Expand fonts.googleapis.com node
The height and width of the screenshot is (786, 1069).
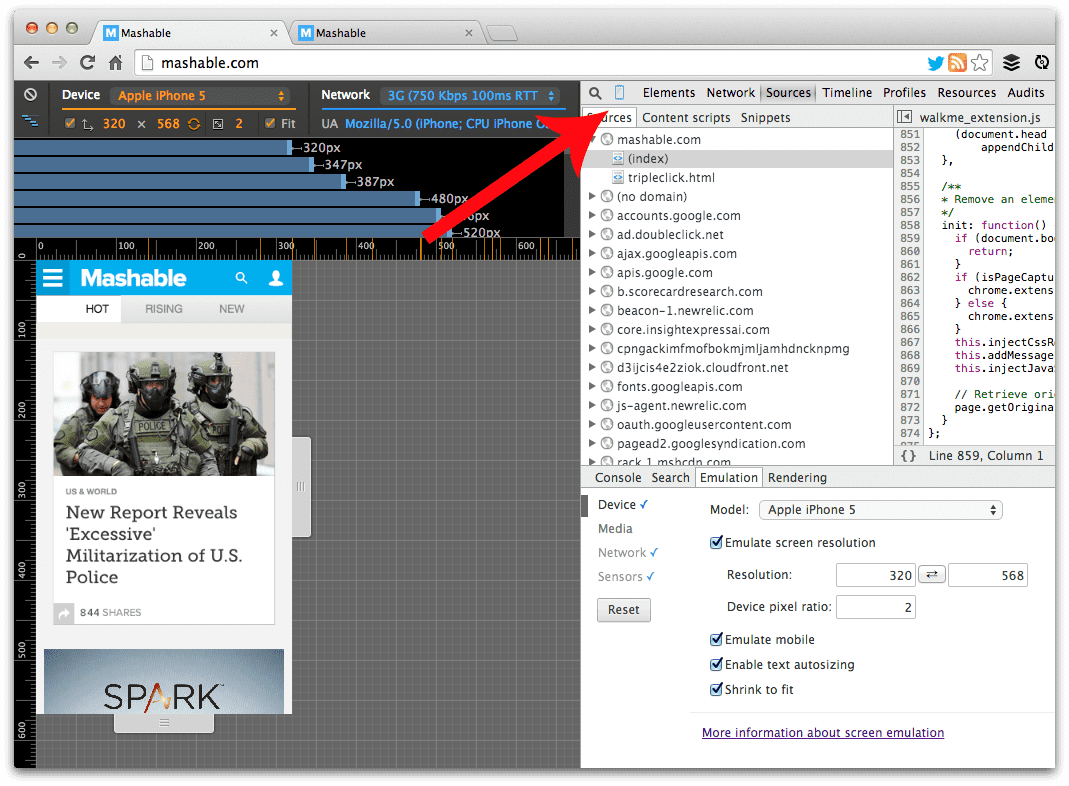(x=592, y=387)
